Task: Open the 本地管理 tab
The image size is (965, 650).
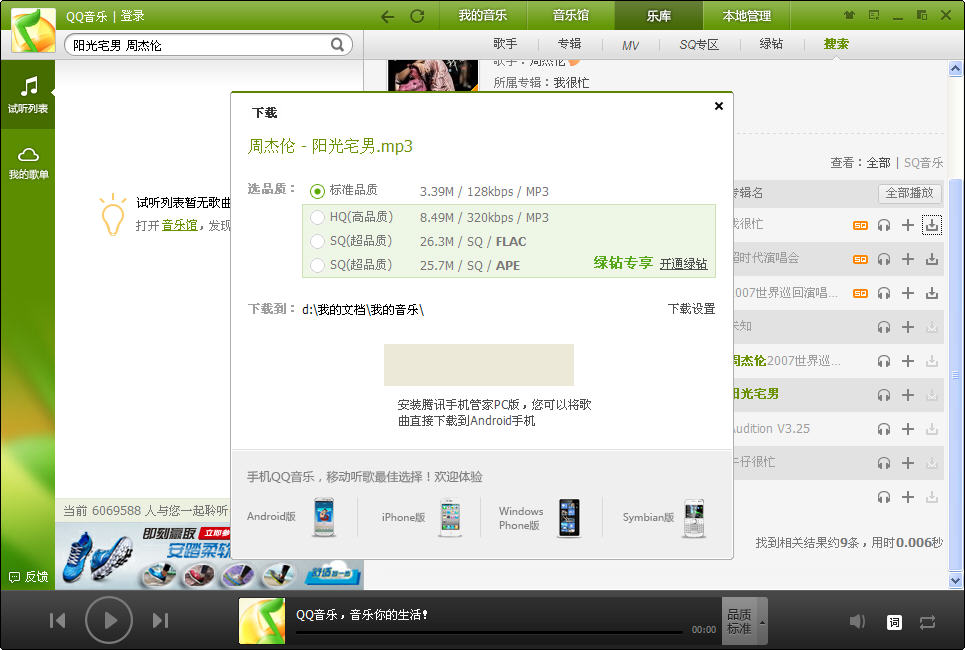Action: click(747, 16)
